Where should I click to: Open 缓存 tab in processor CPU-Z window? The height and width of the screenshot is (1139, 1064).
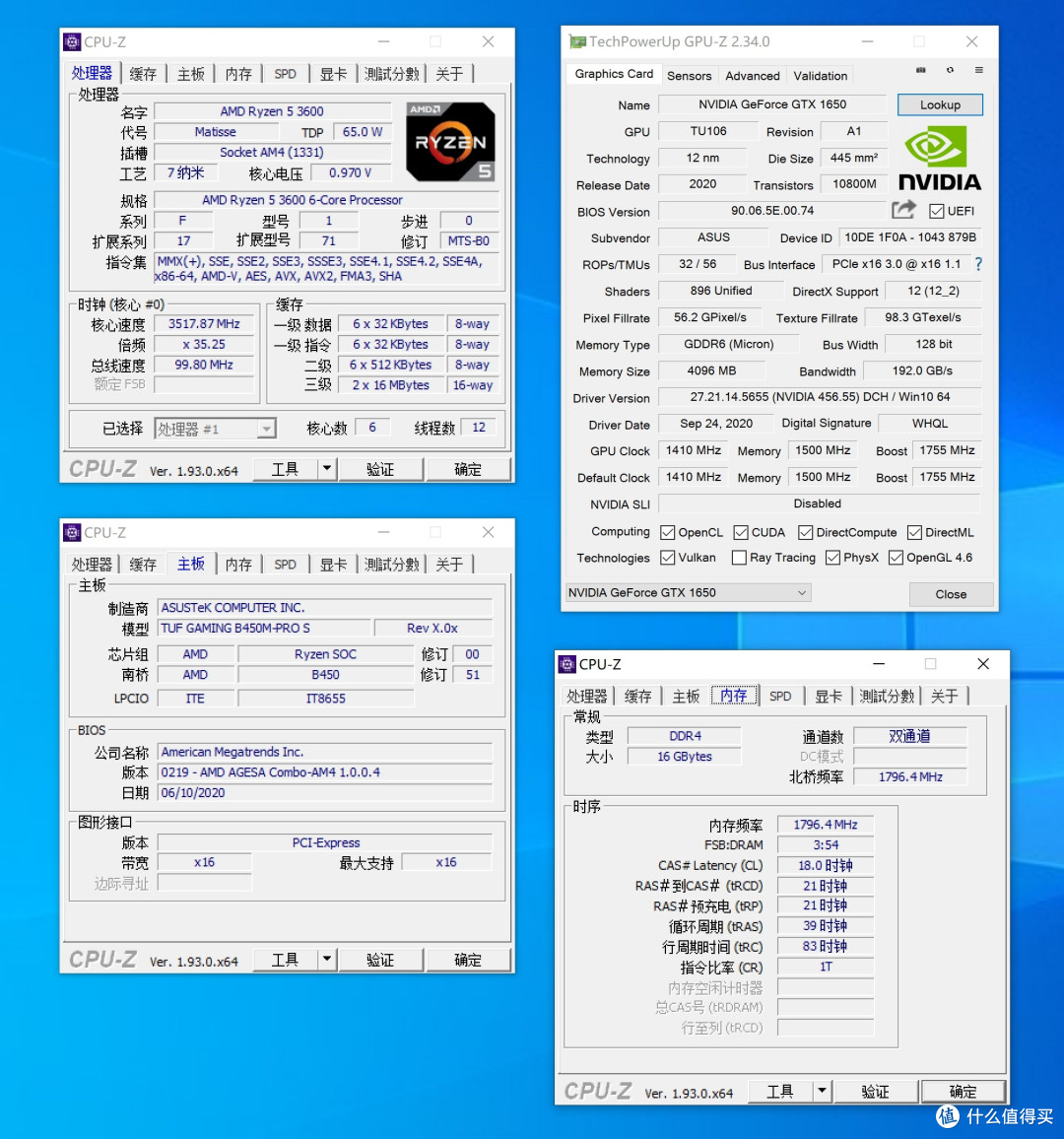click(143, 73)
